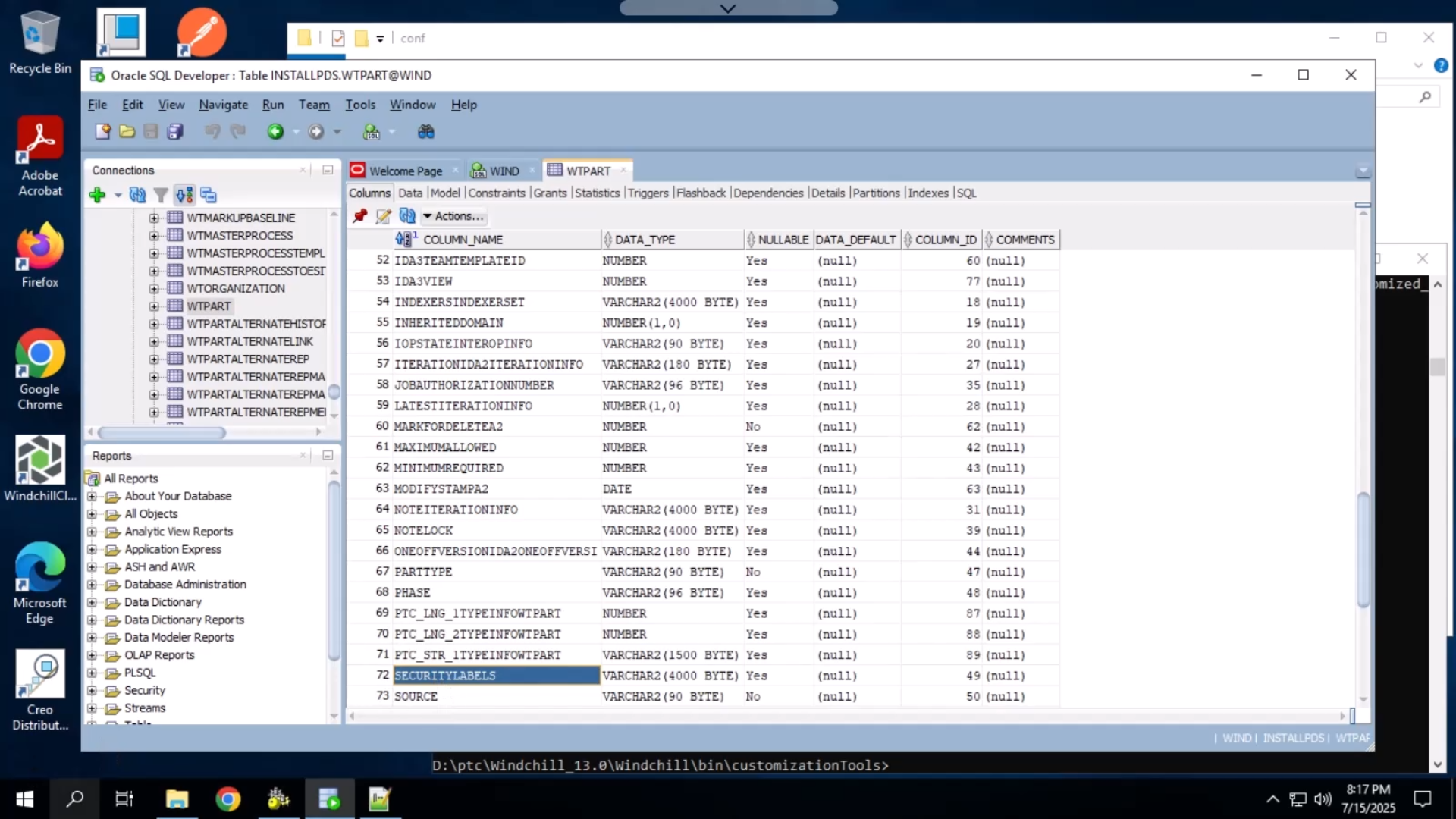Screen dimensions: 1456x819
Task: Expand the WTORGANIZATION table node
Action: 154,289
